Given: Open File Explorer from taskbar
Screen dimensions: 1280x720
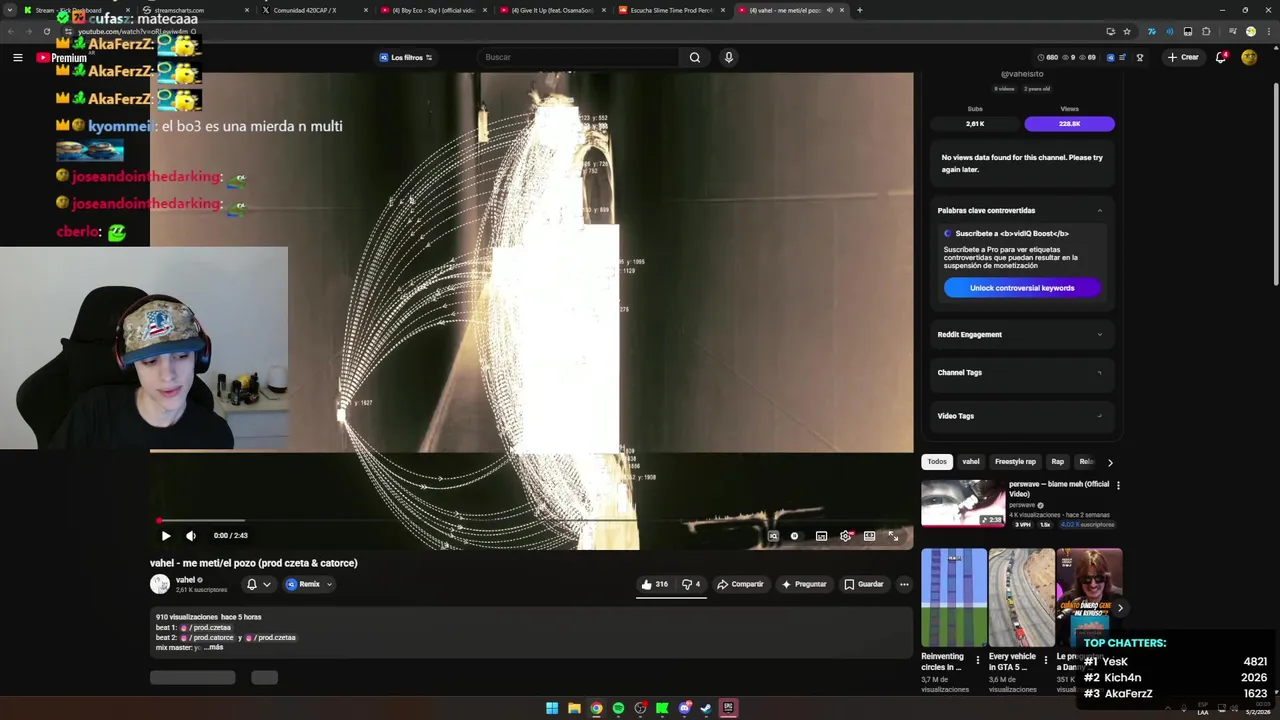Looking at the screenshot, I should coord(574,708).
